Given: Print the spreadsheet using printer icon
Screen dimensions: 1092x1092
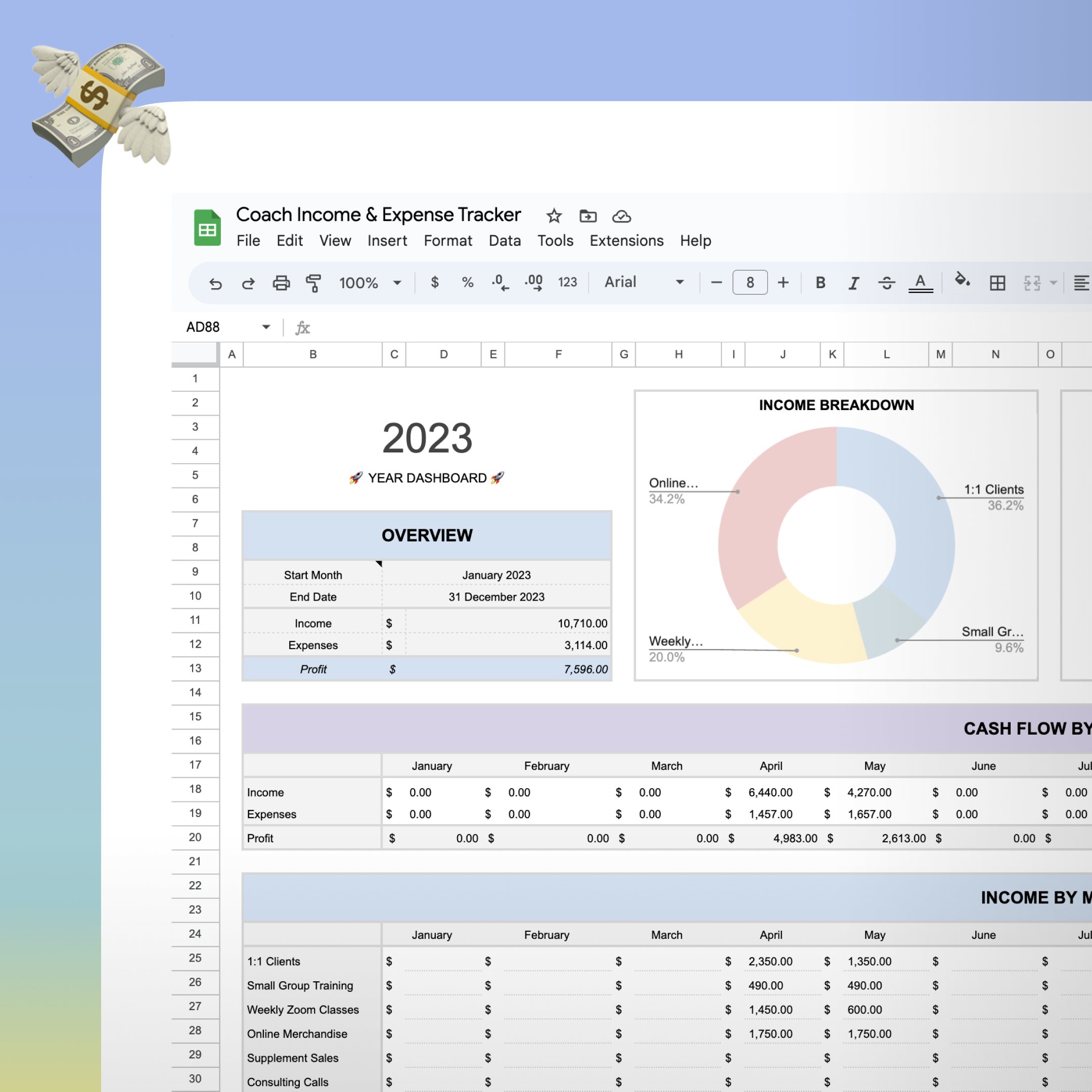Looking at the screenshot, I should click(x=281, y=283).
